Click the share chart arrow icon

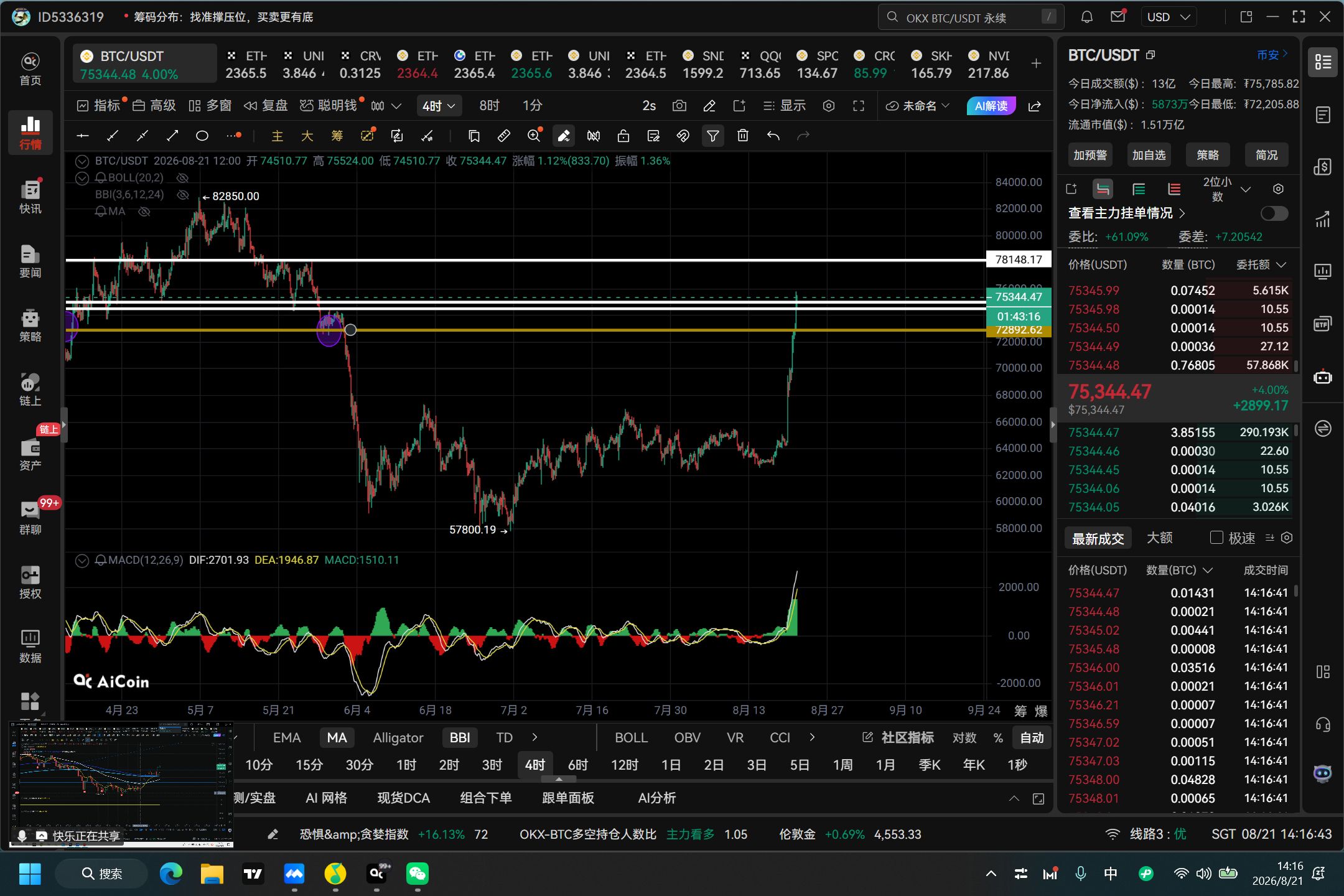tap(1035, 106)
